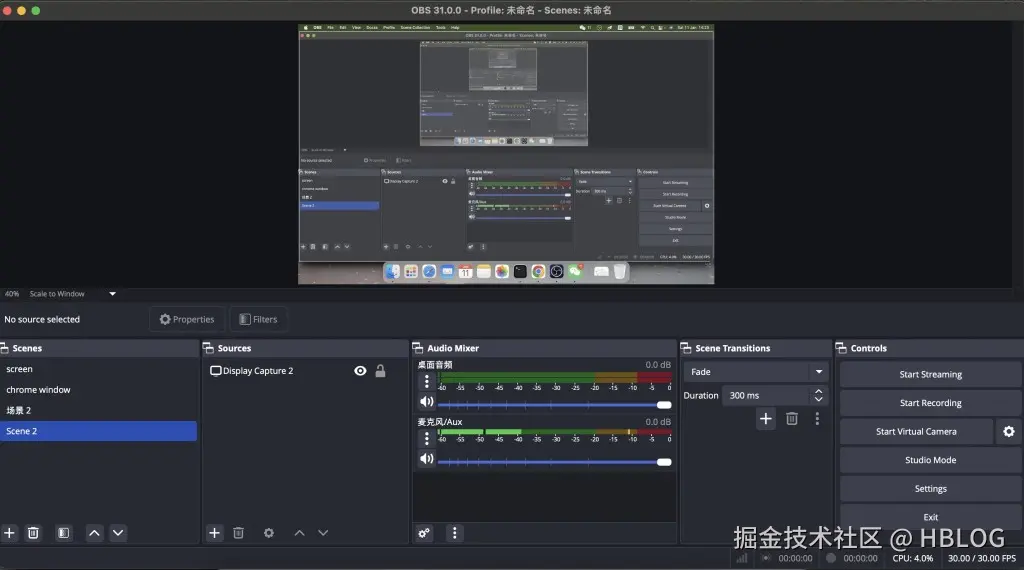Click the 300 ms Duration field

click(767, 395)
